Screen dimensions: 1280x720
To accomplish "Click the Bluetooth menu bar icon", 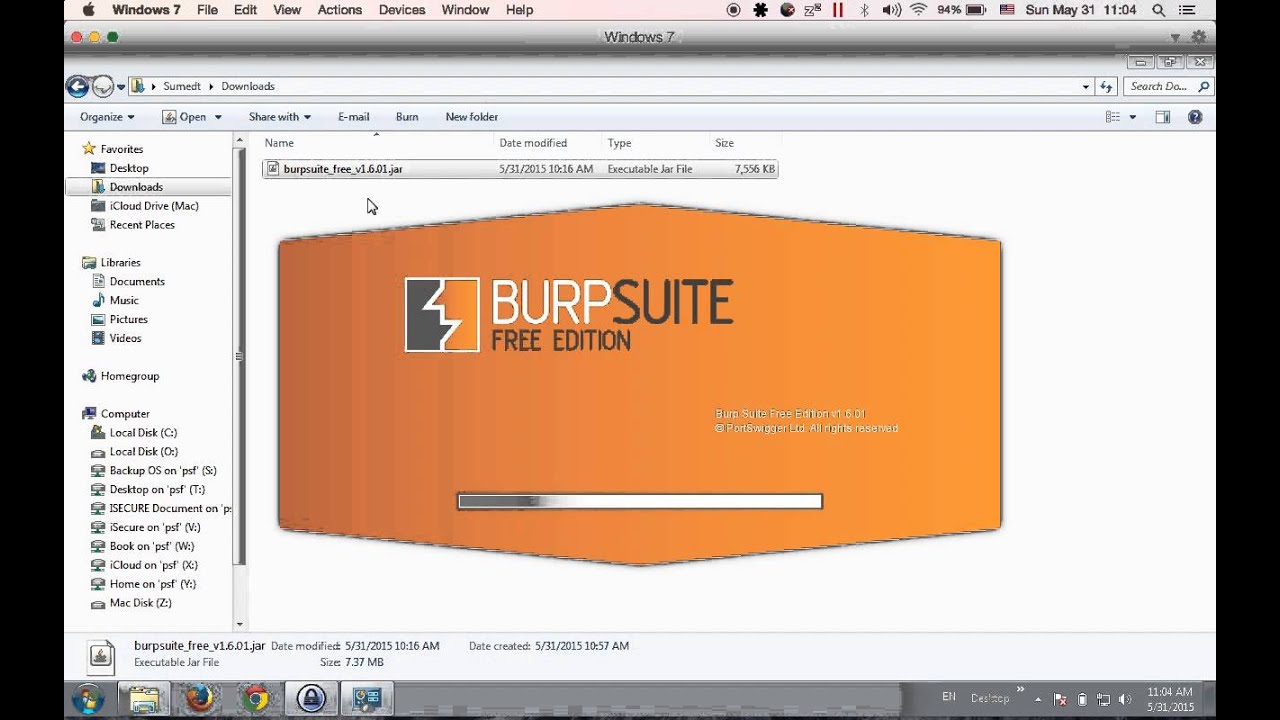I will pyautogui.click(x=864, y=10).
